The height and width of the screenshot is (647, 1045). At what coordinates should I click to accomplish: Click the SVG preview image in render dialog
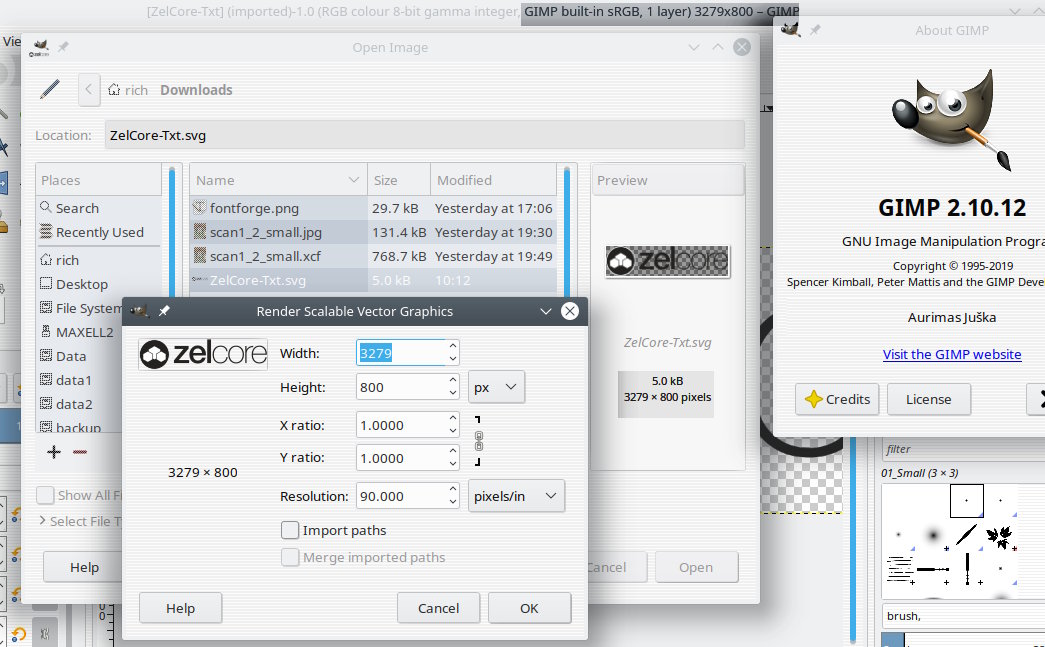pyautogui.click(x=203, y=354)
